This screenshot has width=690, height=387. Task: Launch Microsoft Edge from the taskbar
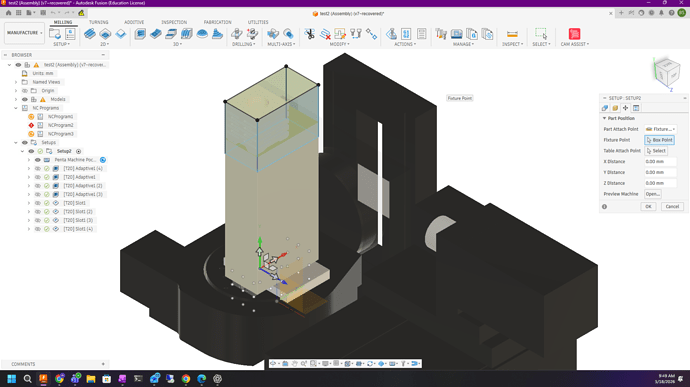[202, 379]
